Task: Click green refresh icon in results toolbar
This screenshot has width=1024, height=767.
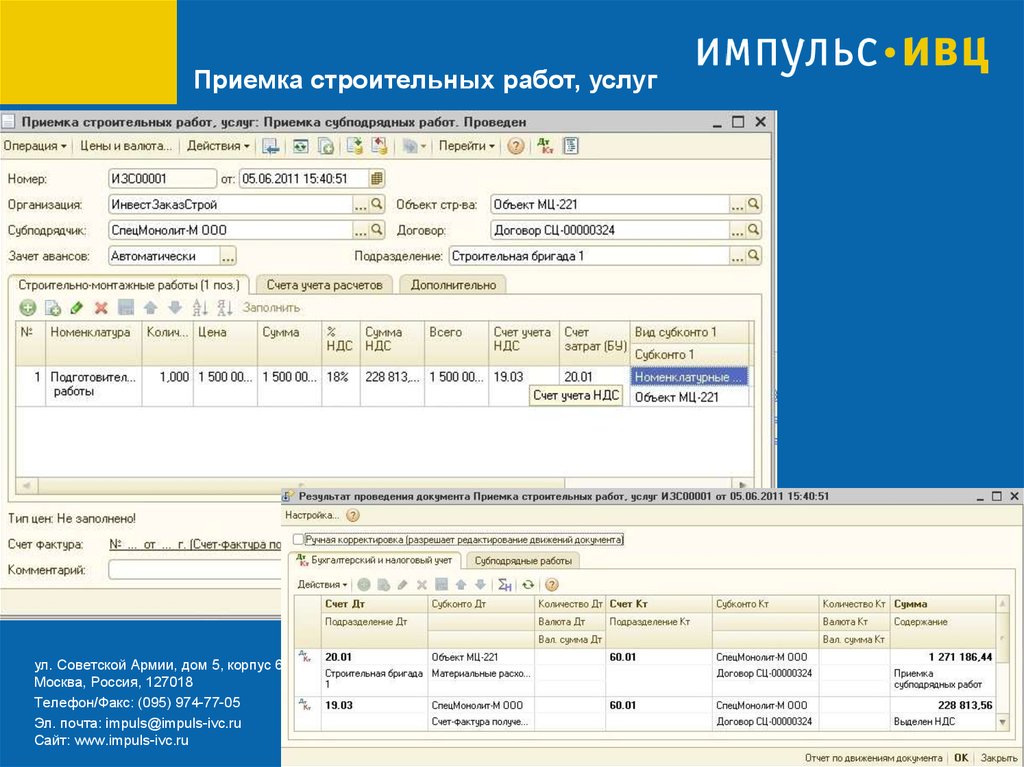Action: pos(528,585)
